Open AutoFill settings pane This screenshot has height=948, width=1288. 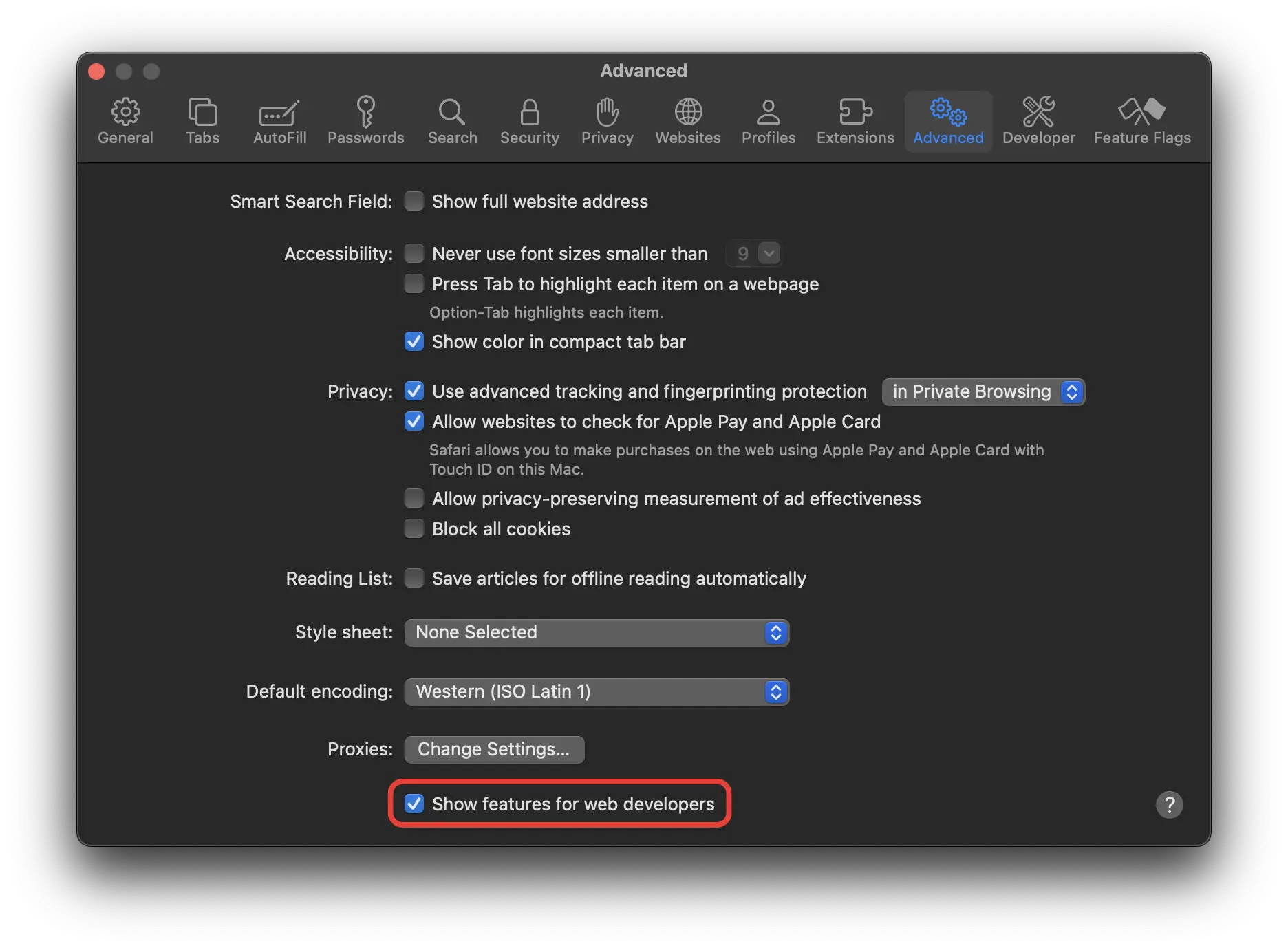point(279,121)
